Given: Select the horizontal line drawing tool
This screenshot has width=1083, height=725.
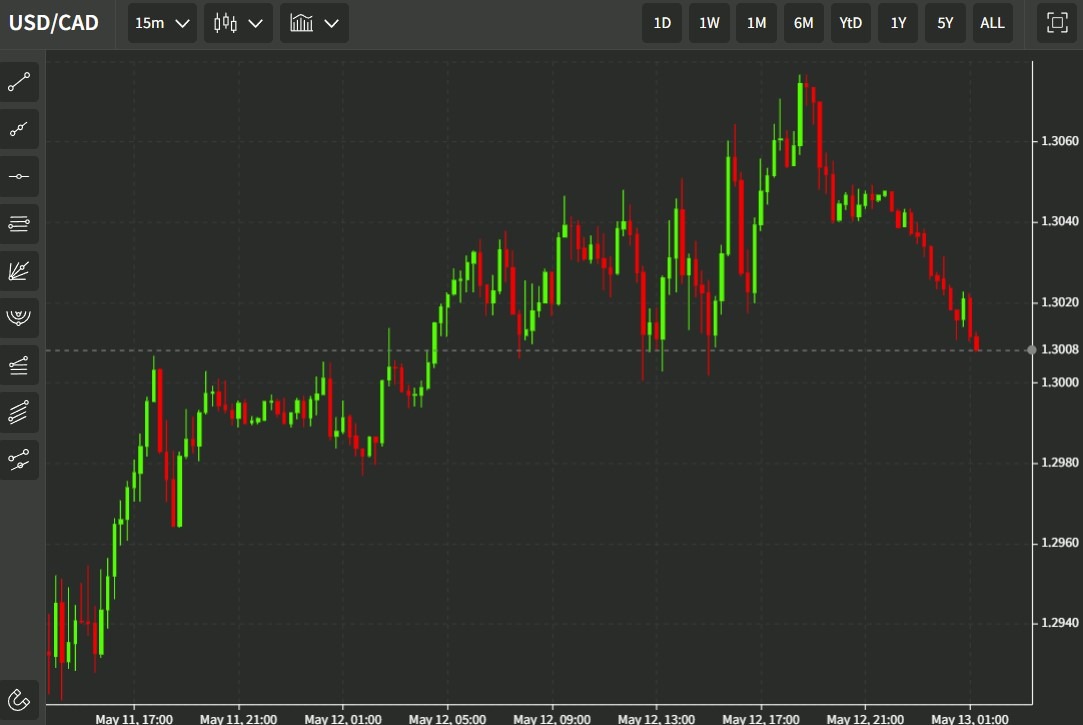Looking at the screenshot, I should point(19,177).
